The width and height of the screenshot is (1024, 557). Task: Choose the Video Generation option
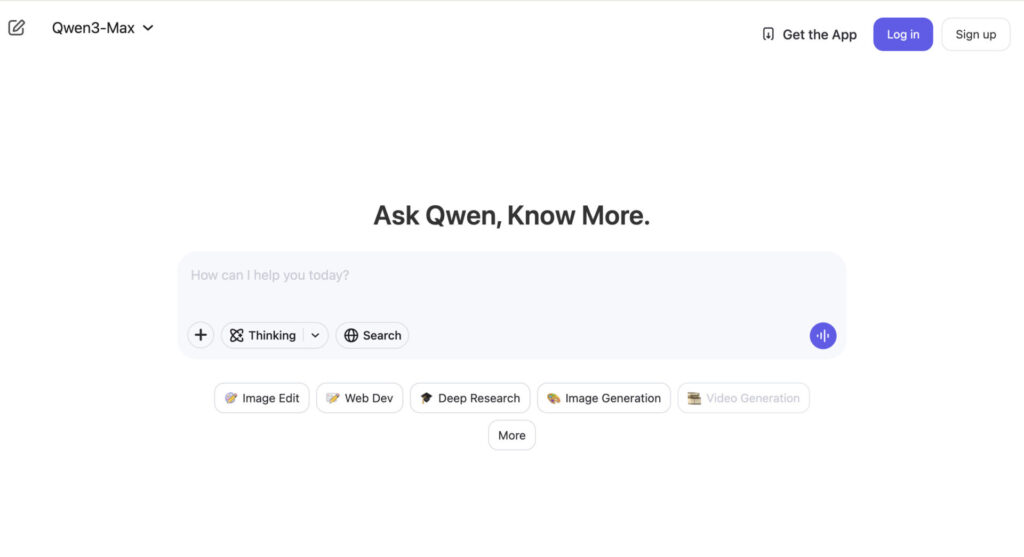(x=743, y=398)
